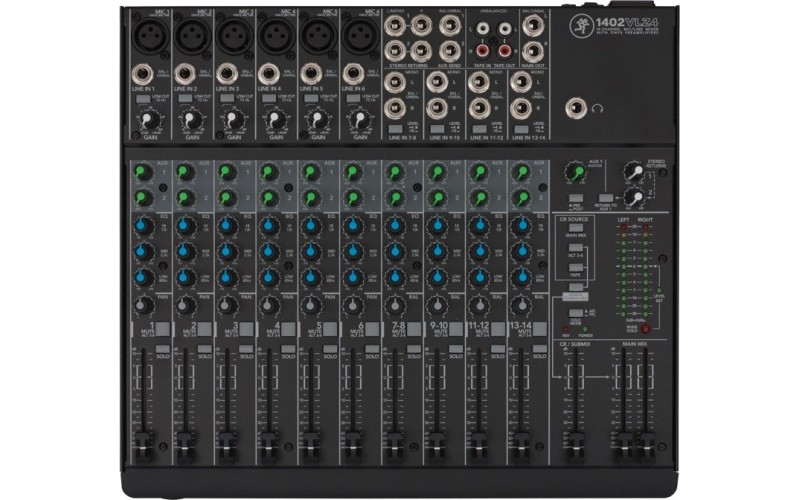Toggle the LEVEL switch for LINE IN 9-10
Screen dimensions: 800x500
[437, 130]
